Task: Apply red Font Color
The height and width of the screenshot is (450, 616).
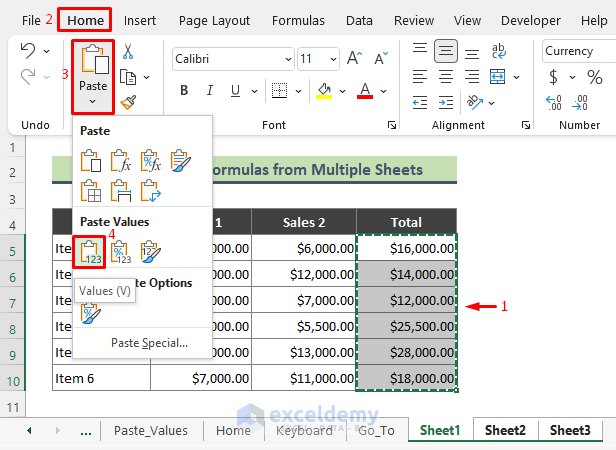Action: tap(365, 91)
